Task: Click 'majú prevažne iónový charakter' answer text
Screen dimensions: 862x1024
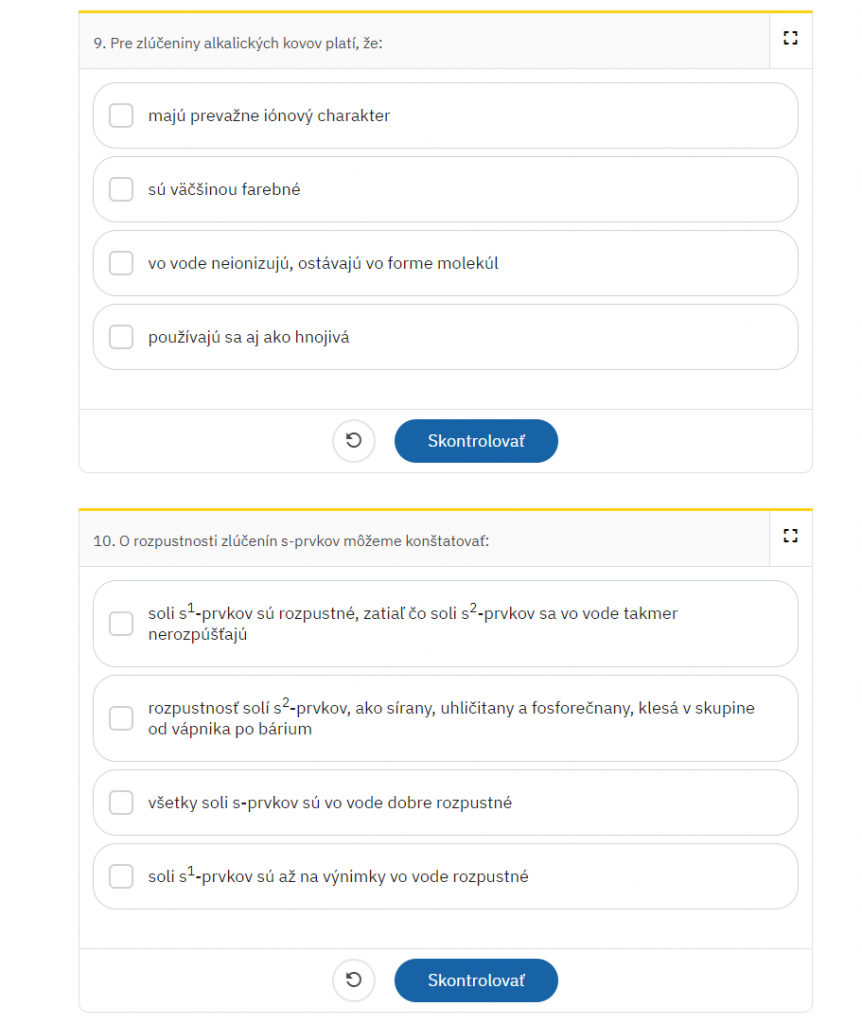Action: [x=269, y=116]
